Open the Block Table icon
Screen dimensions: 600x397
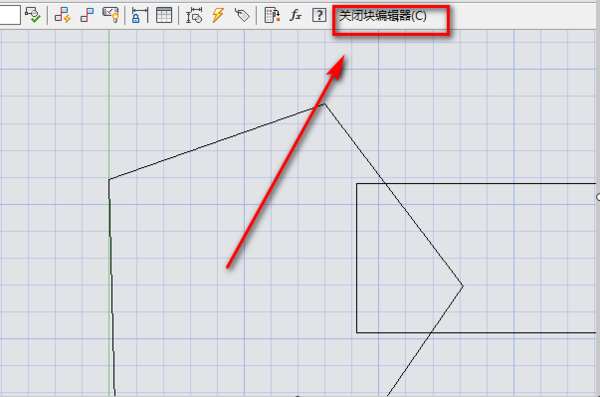pyautogui.click(x=164, y=15)
